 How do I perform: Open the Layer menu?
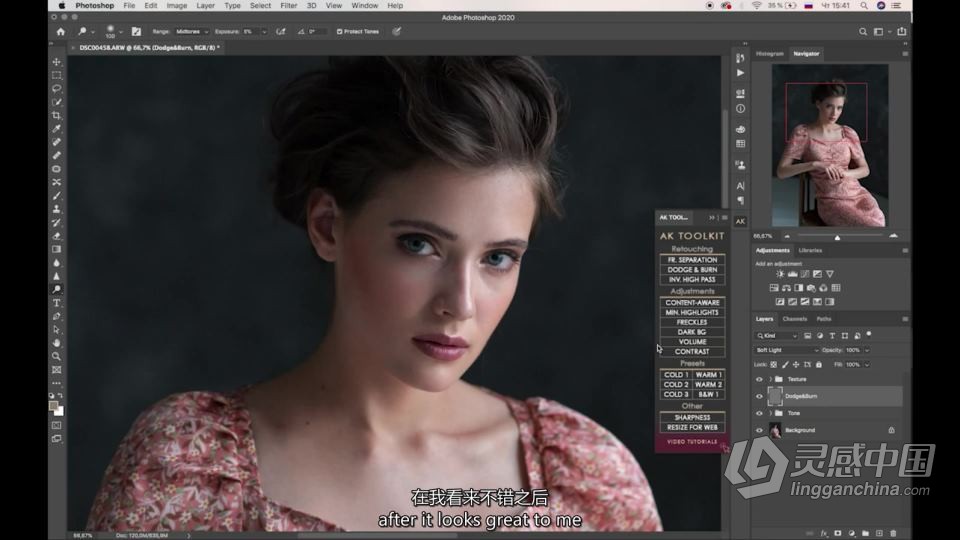pos(205,6)
